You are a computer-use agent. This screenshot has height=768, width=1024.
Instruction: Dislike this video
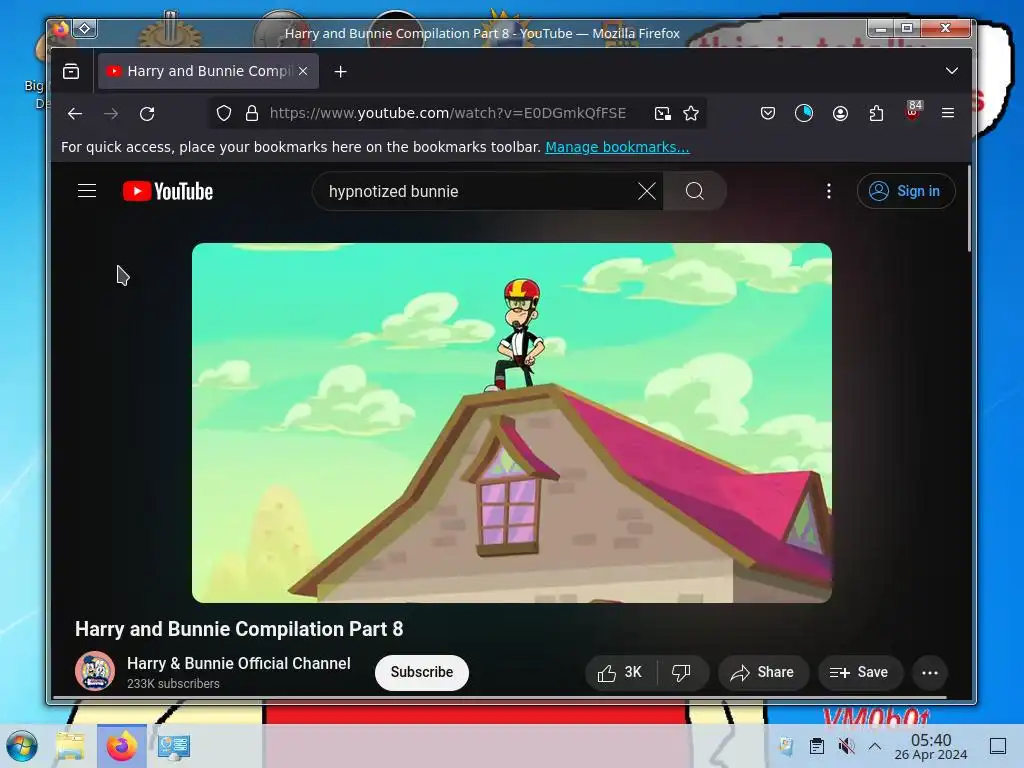point(682,673)
